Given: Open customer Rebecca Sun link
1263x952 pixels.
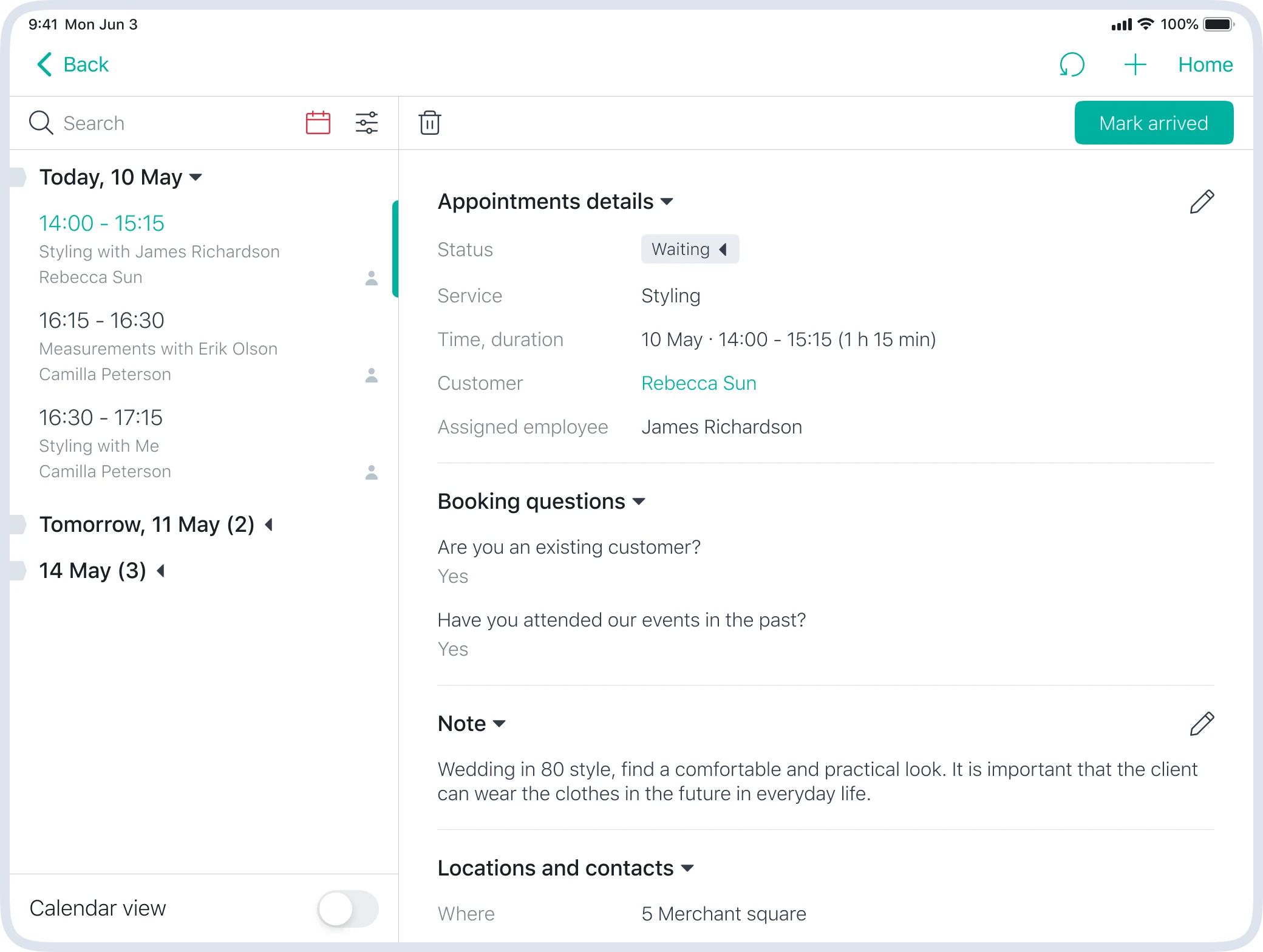Looking at the screenshot, I should coord(698,383).
